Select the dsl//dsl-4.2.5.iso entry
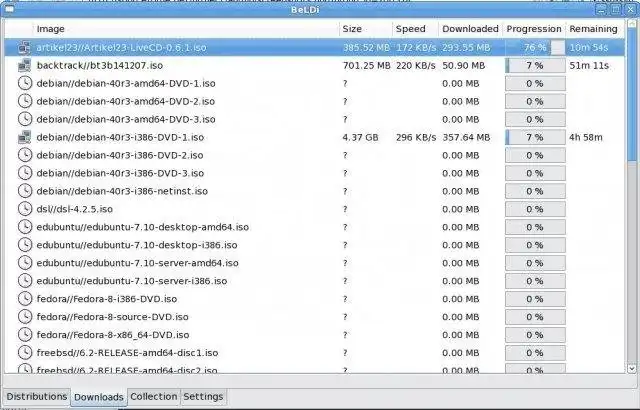This screenshot has height=410, width=640. [x=74, y=209]
